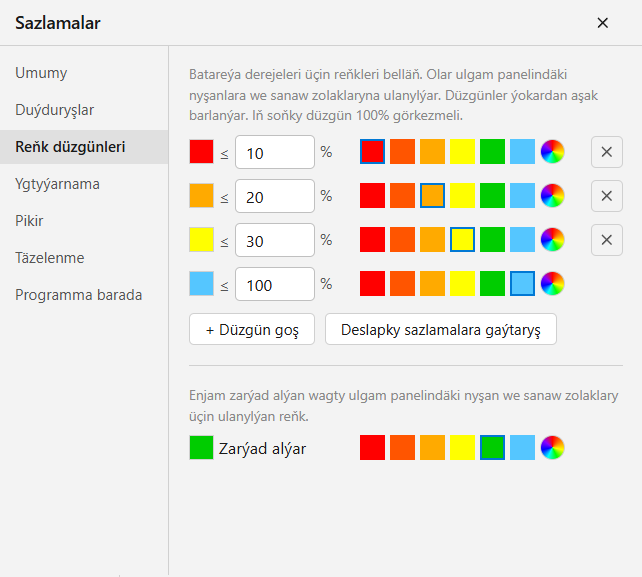
Task: Delete the 10% rule
Action: (x=607, y=152)
